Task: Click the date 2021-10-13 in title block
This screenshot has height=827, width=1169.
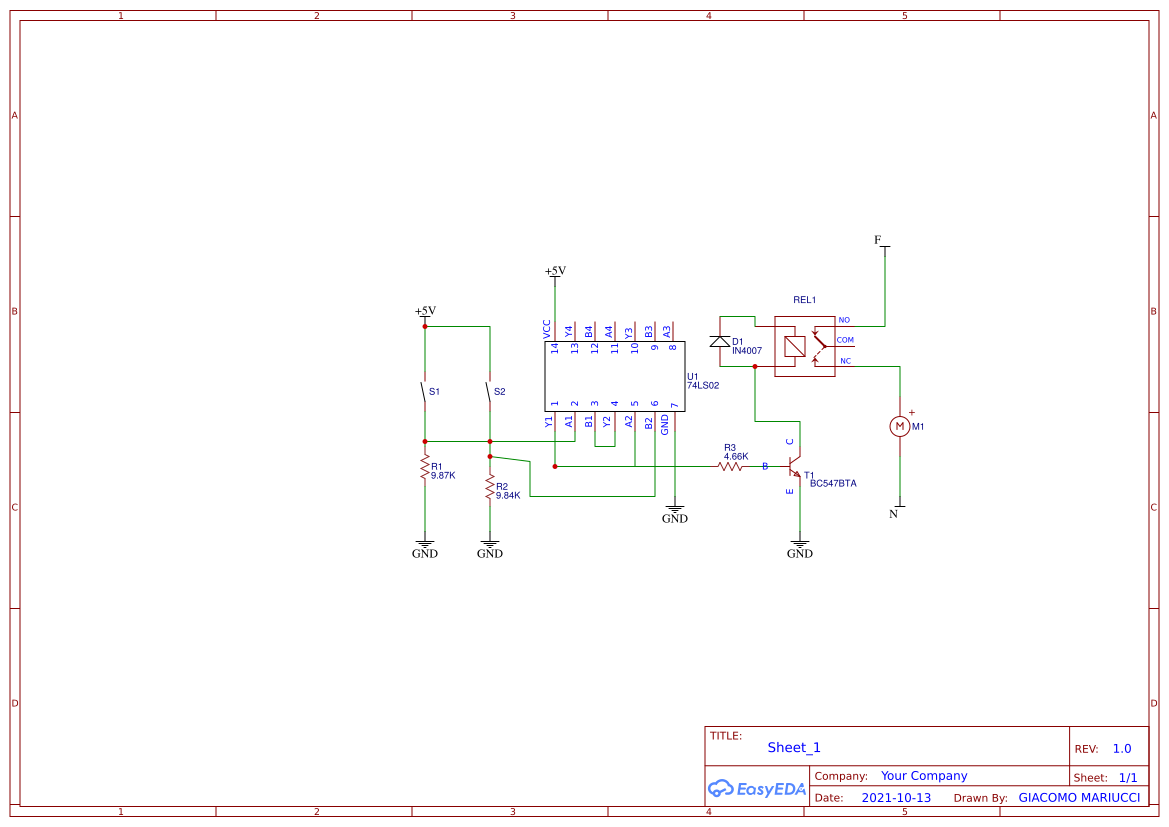Action: [894, 797]
